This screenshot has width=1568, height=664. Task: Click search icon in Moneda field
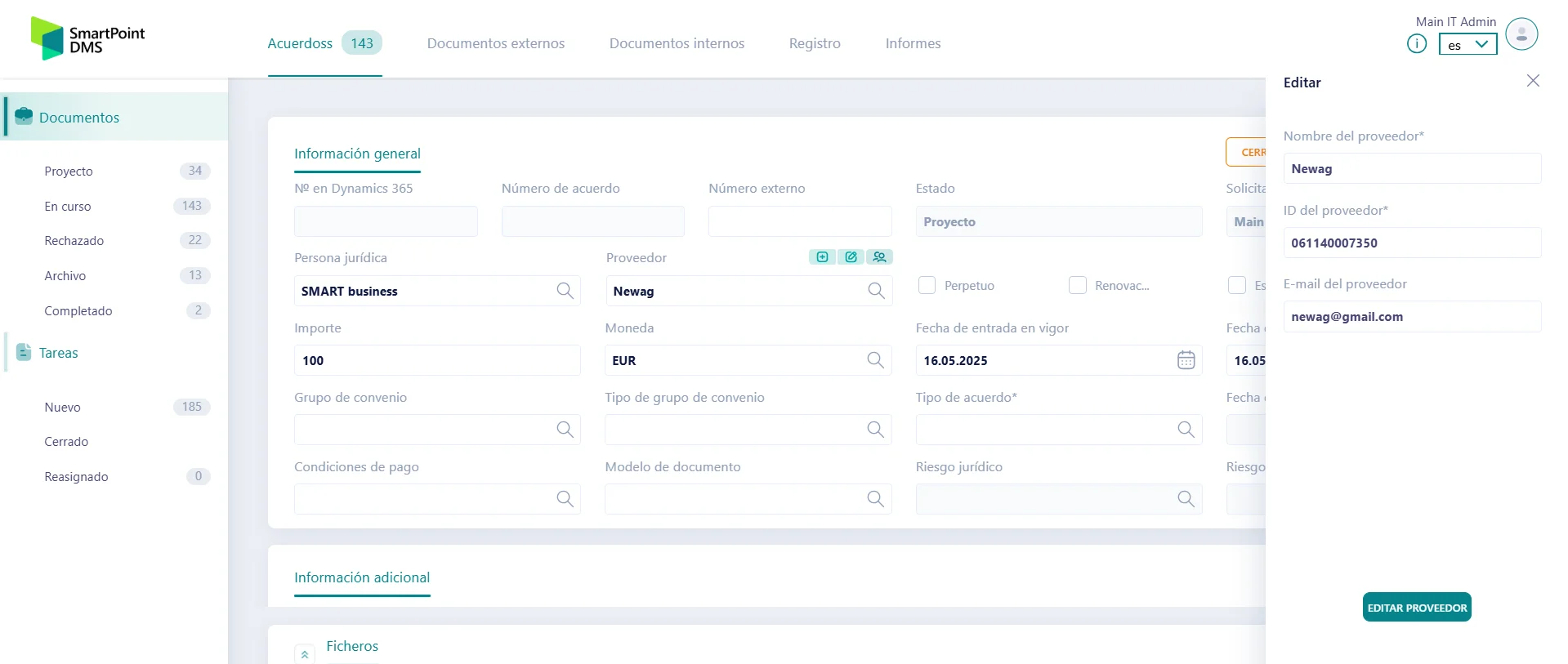[x=875, y=360]
